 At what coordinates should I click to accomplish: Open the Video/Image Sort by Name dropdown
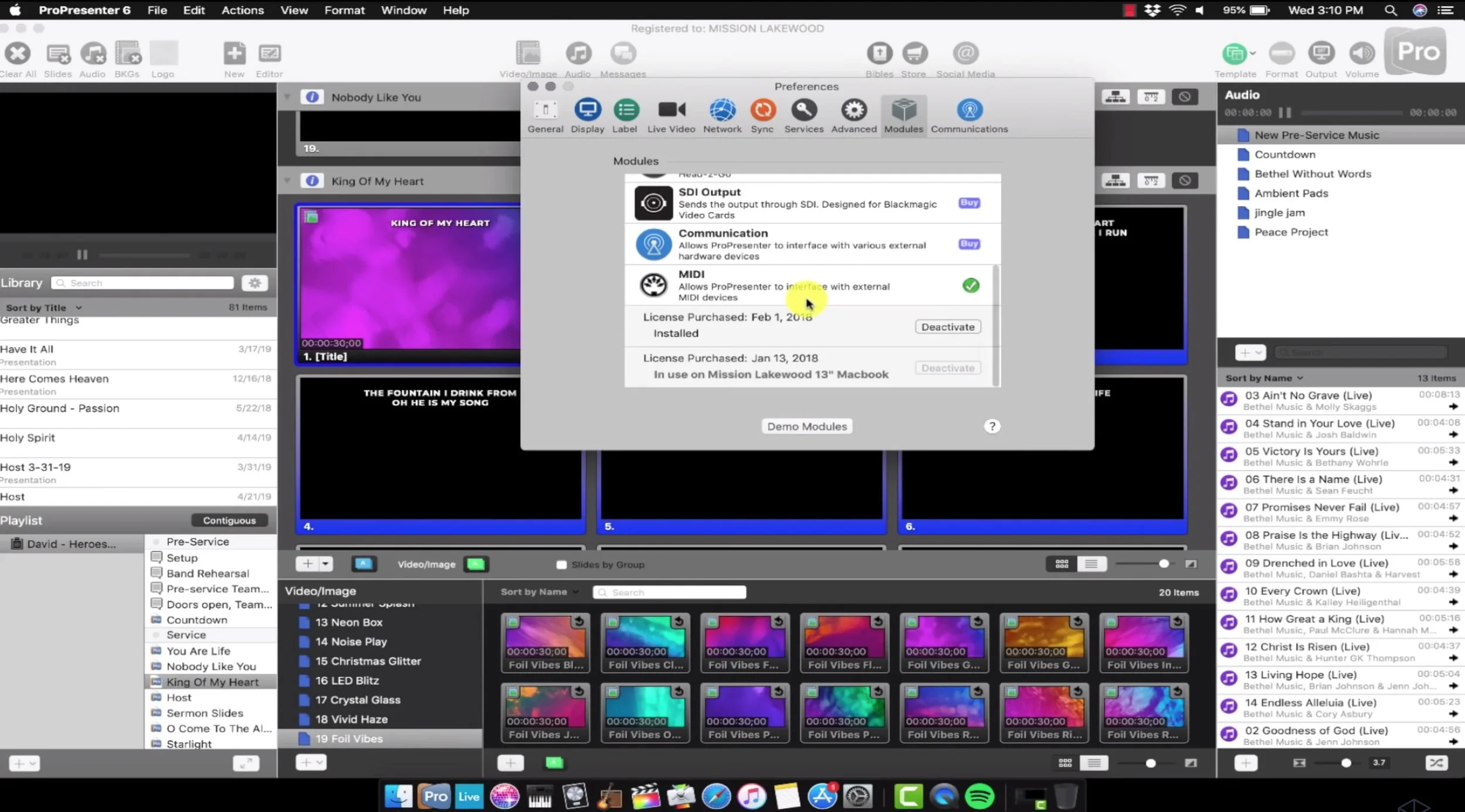pos(540,592)
